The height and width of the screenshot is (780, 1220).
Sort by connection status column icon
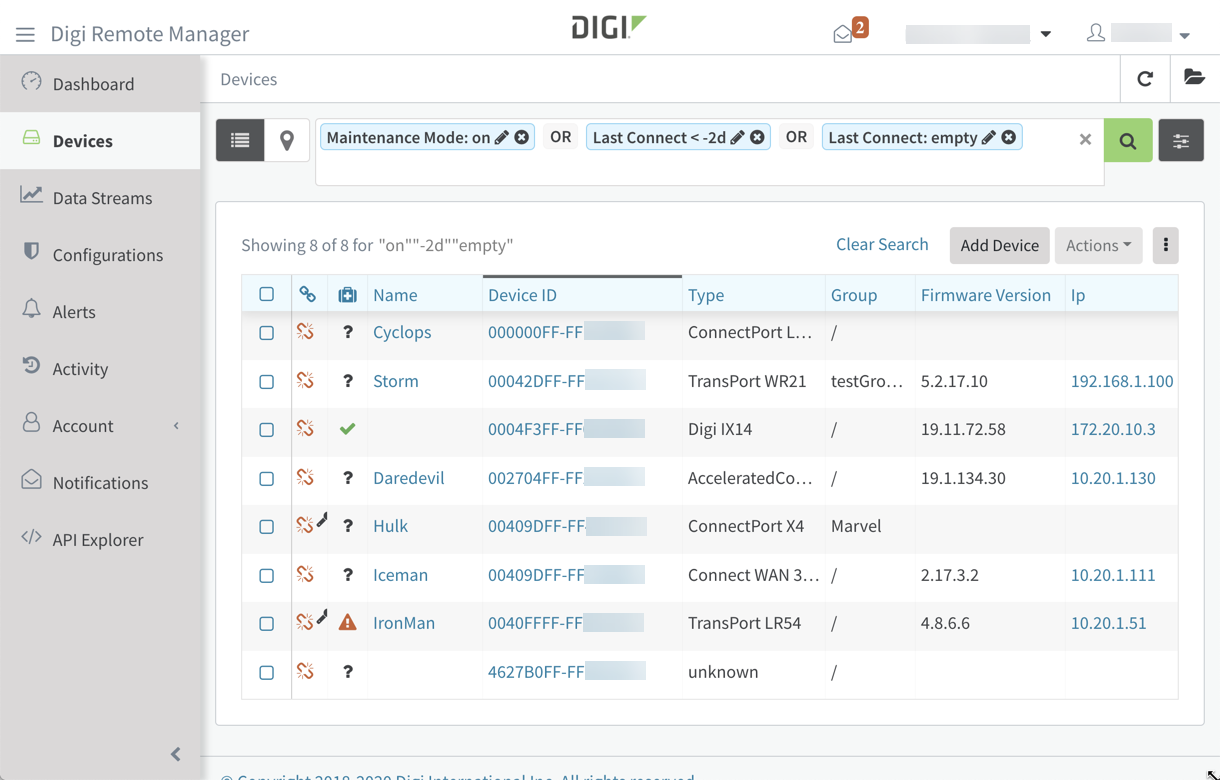(x=307, y=294)
